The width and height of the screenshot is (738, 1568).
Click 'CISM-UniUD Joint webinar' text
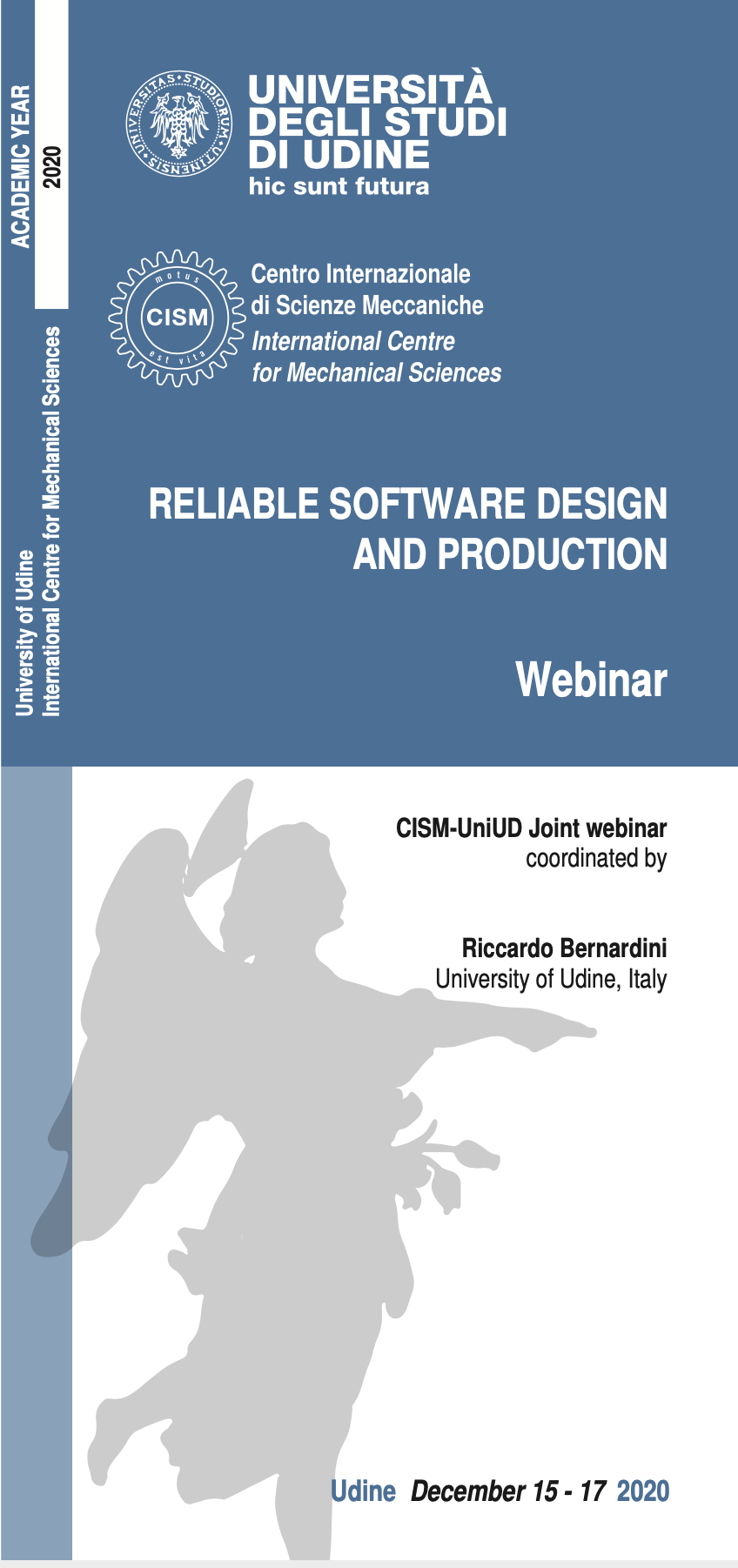coord(531,828)
